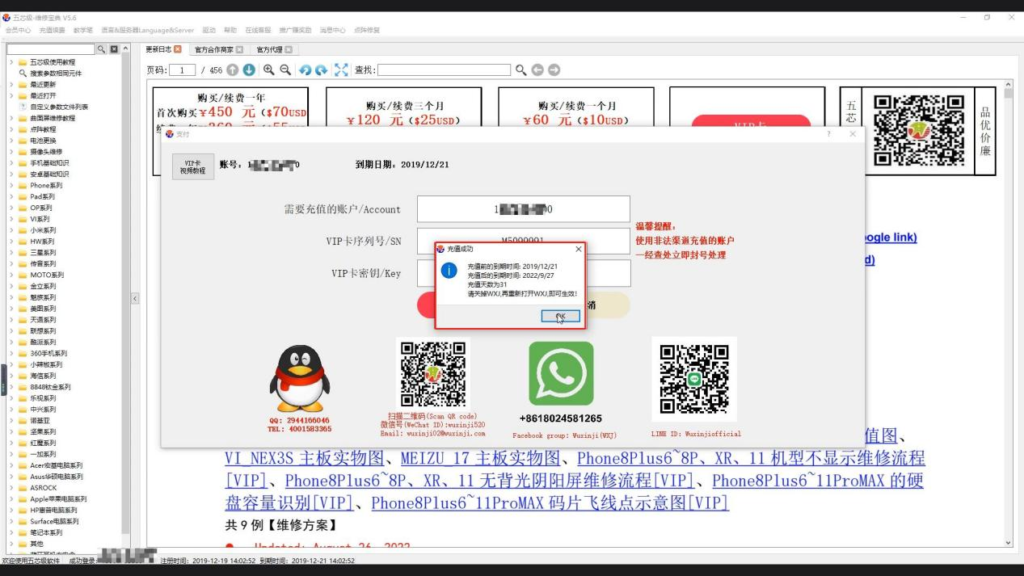Open the MEIZU_17 主板实物图 link
The width and height of the screenshot is (1024, 576).
click(x=480, y=458)
